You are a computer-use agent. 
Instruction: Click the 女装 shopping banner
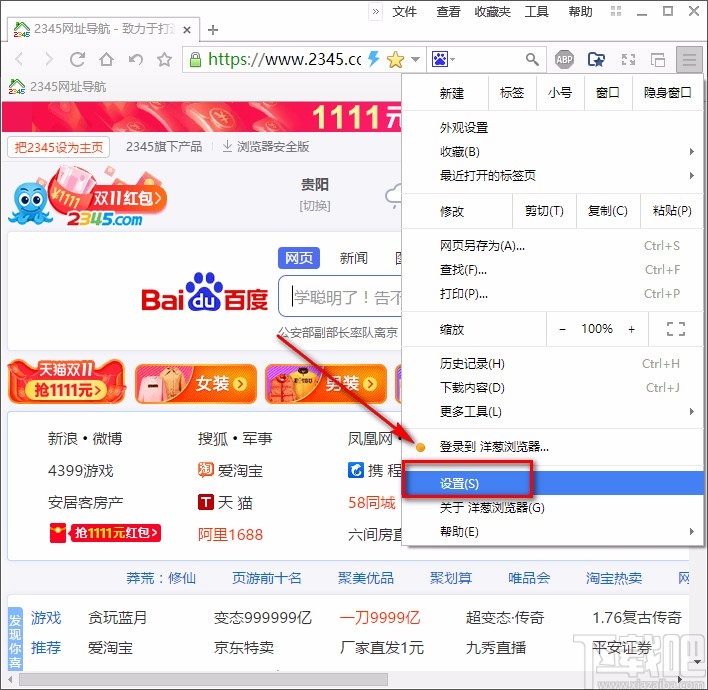tap(196, 384)
